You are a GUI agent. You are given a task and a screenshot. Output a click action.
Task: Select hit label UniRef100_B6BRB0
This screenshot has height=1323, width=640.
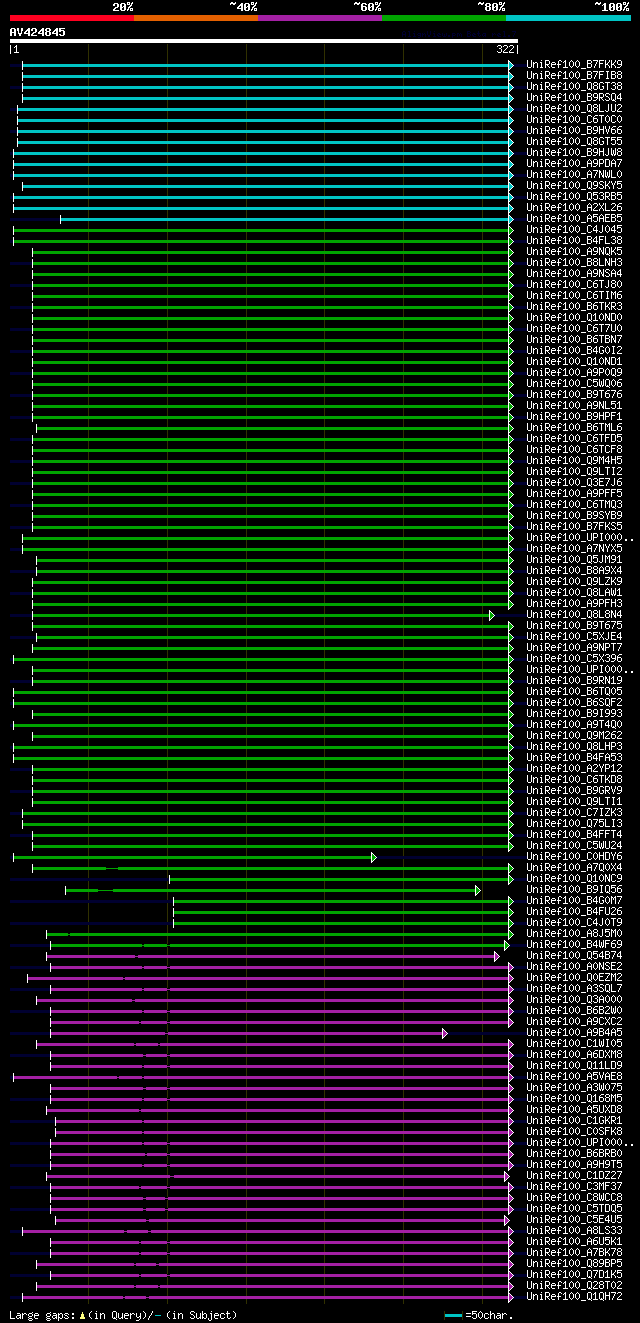click(574, 1154)
